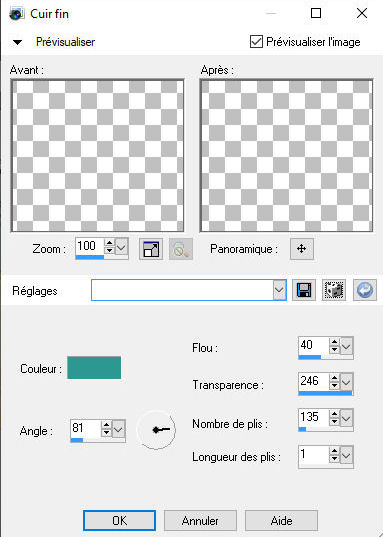Image resolution: width=383 pixels, height=537 pixels.
Task: Open the Réglages preset dropdown arrow
Action: click(280, 290)
